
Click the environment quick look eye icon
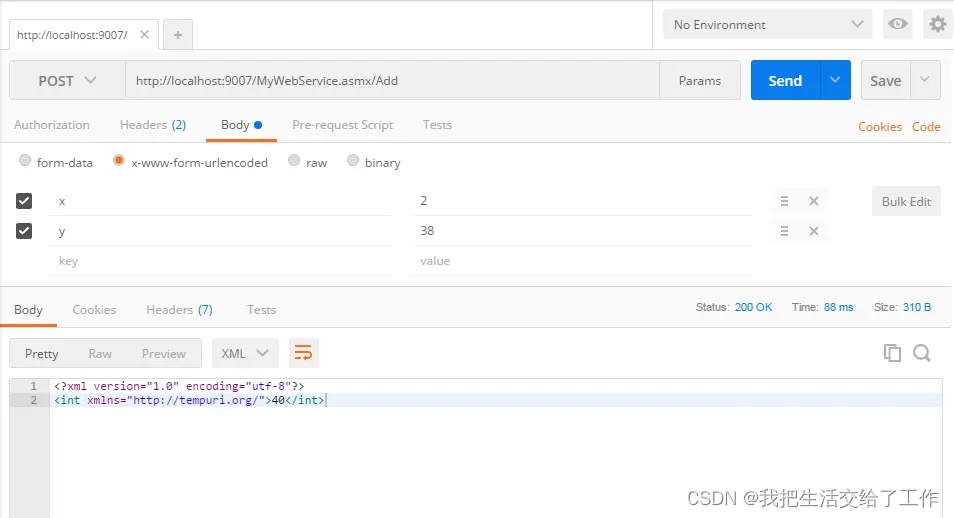[897, 24]
